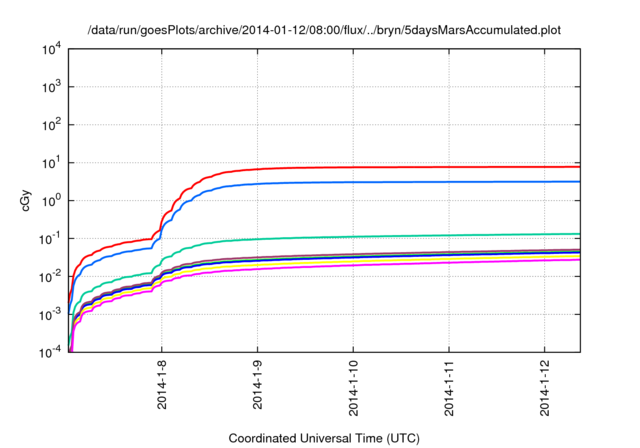
Task: Click the plot title file path text
Action: 324,30
